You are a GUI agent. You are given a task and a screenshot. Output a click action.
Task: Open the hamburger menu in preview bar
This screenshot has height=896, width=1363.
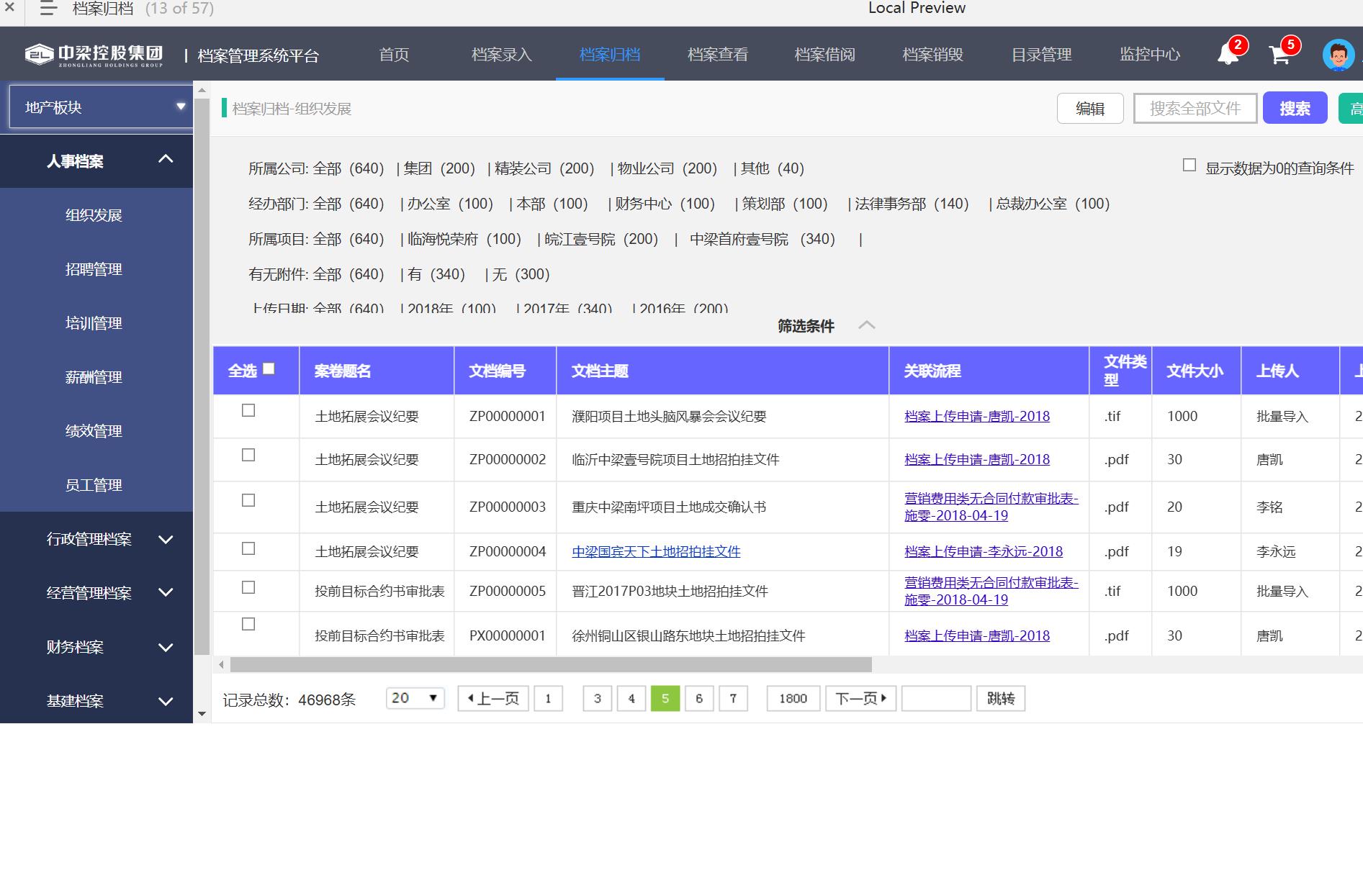(48, 9)
